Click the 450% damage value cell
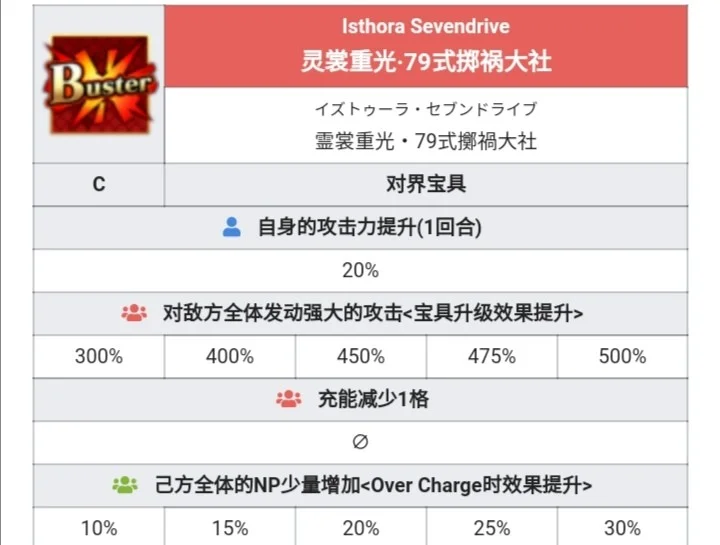The image size is (720, 545). tap(360, 357)
